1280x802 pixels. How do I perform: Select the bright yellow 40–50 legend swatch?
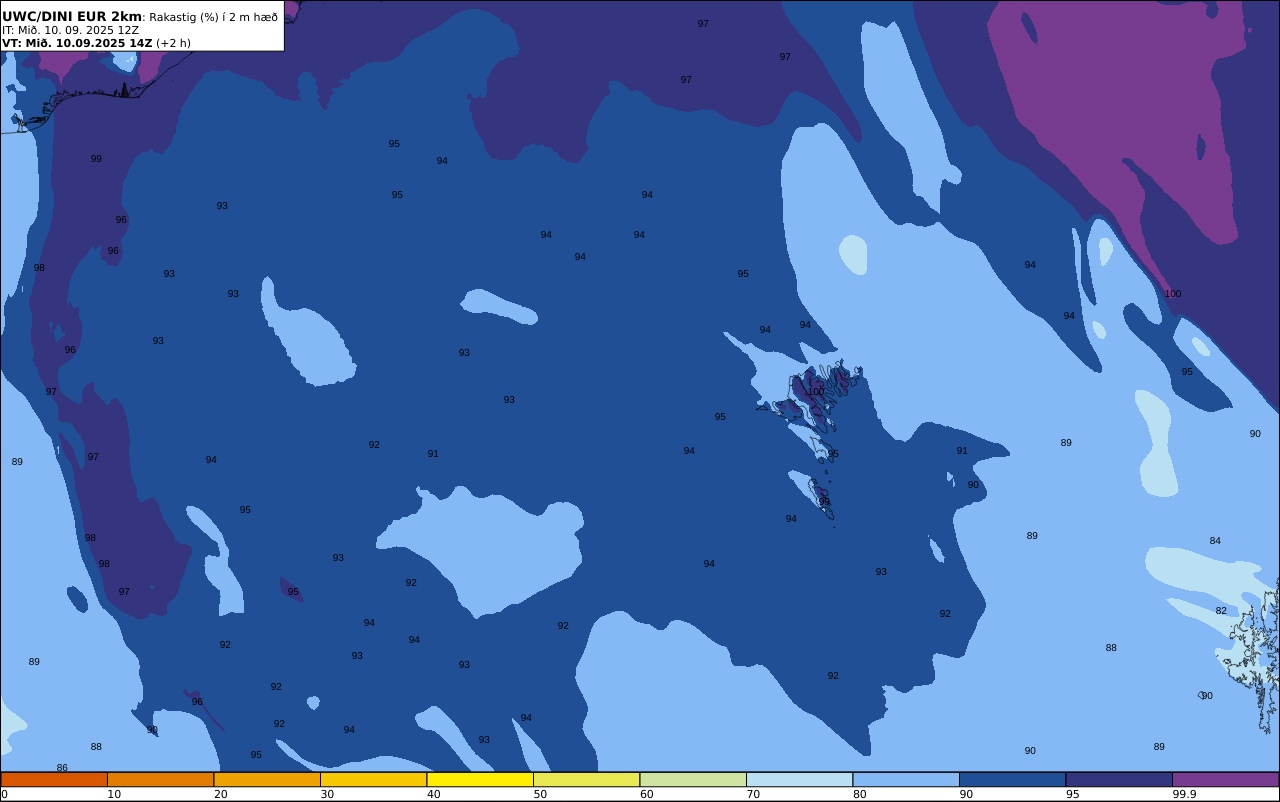[480, 779]
